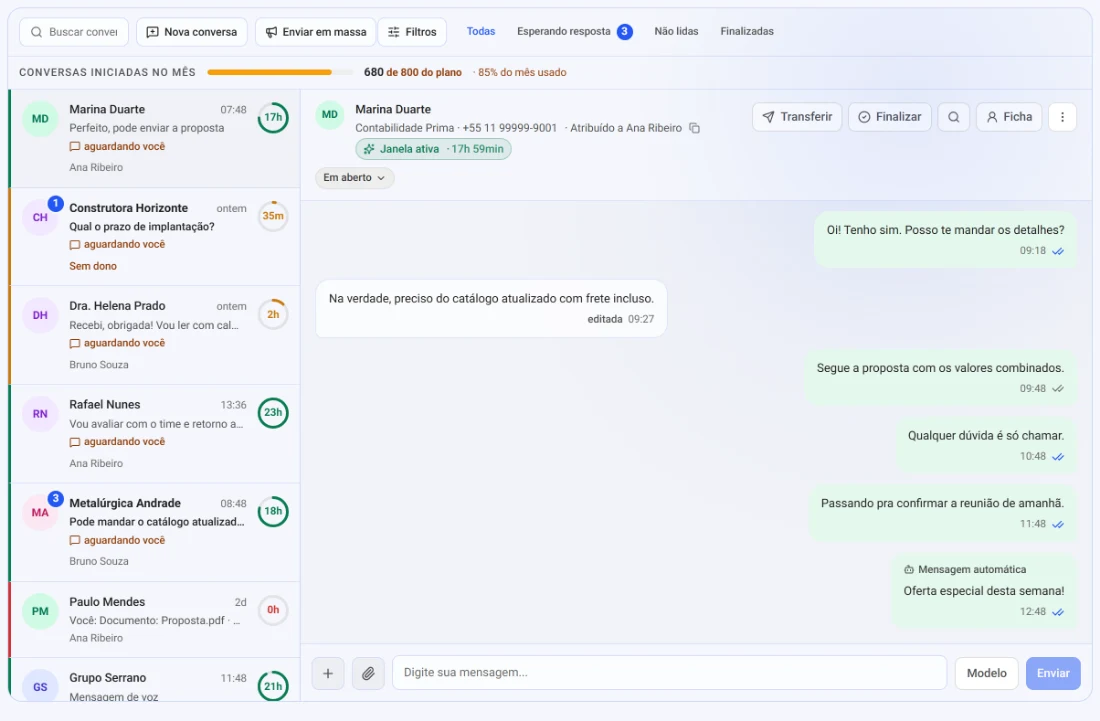Open the contact Ficha

point(1009,117)
